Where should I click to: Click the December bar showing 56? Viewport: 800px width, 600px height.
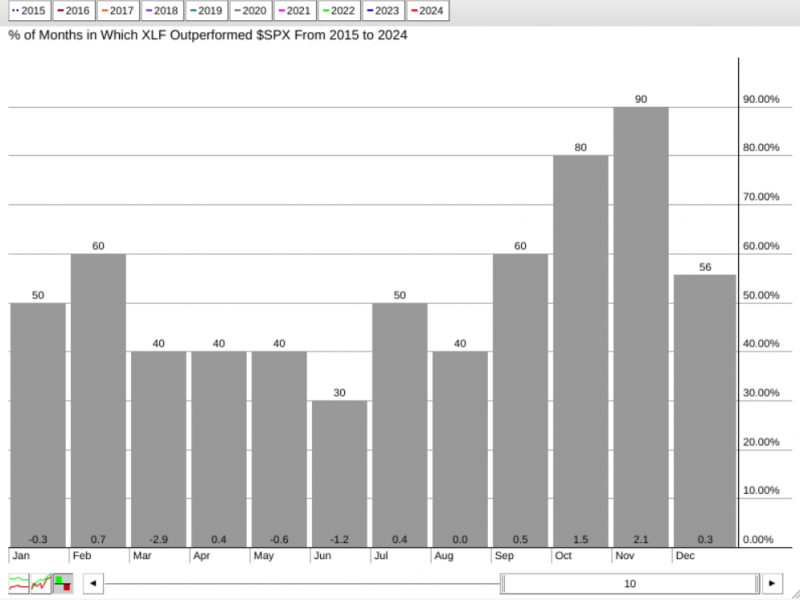tap(705, 411)
